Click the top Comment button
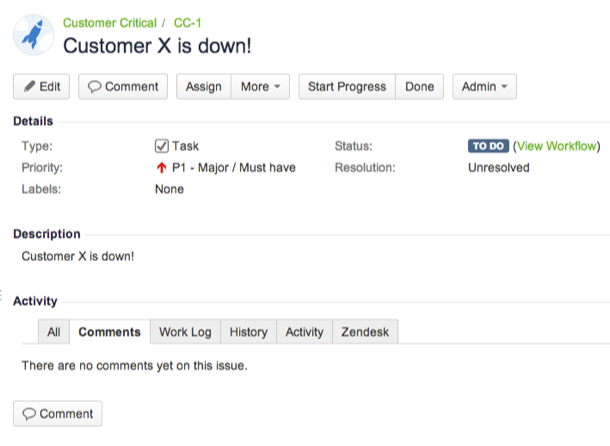The height and width of the screenshot is (446, 610). [x=123, y=87]
